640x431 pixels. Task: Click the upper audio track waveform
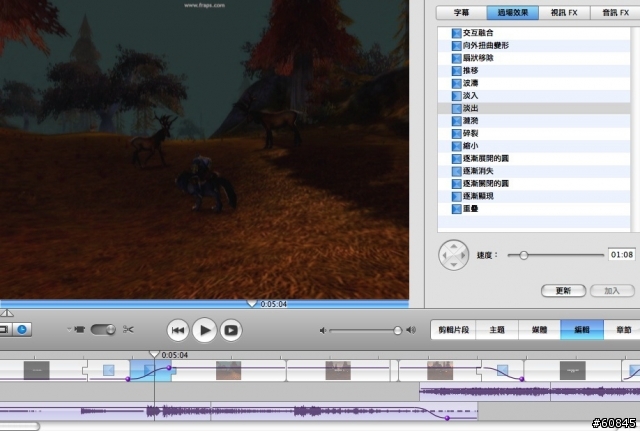[530, 392]
